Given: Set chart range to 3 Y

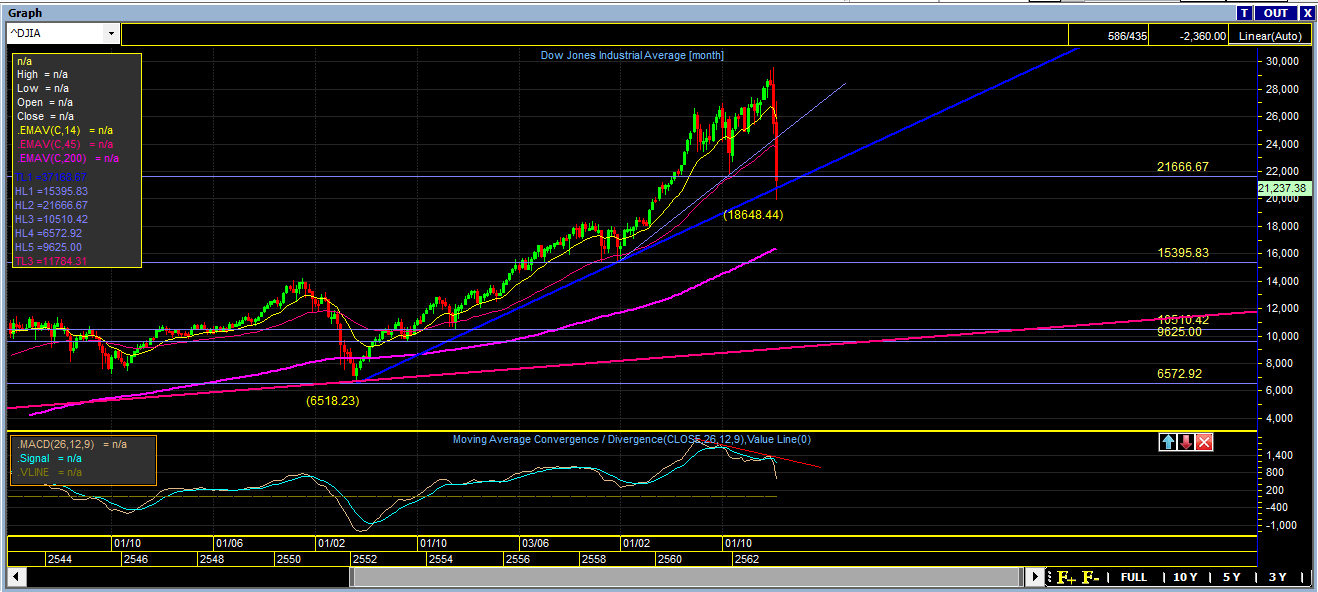Looking at the screenshot, I should point(1278,577).
